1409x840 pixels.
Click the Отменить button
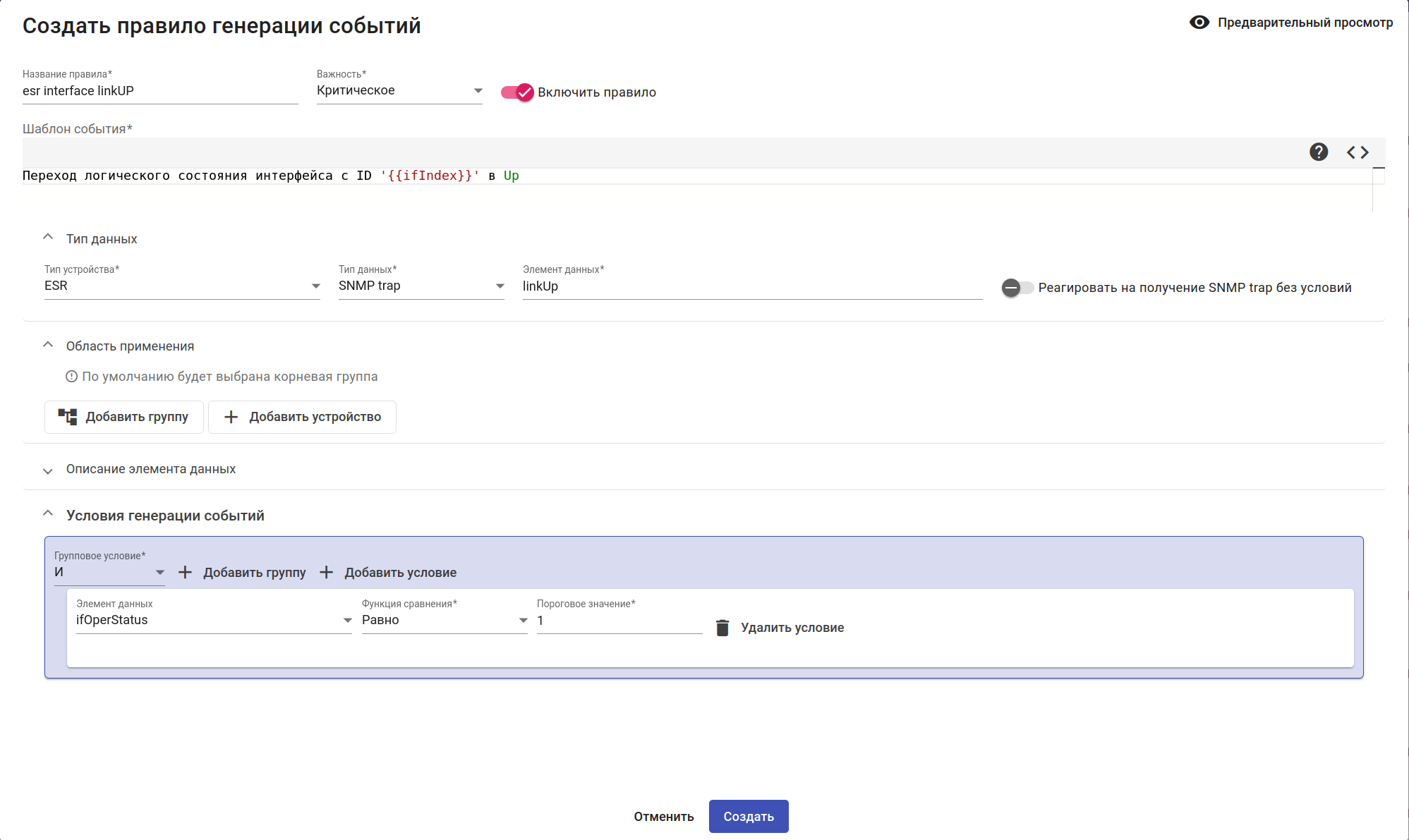pos(663,816)
